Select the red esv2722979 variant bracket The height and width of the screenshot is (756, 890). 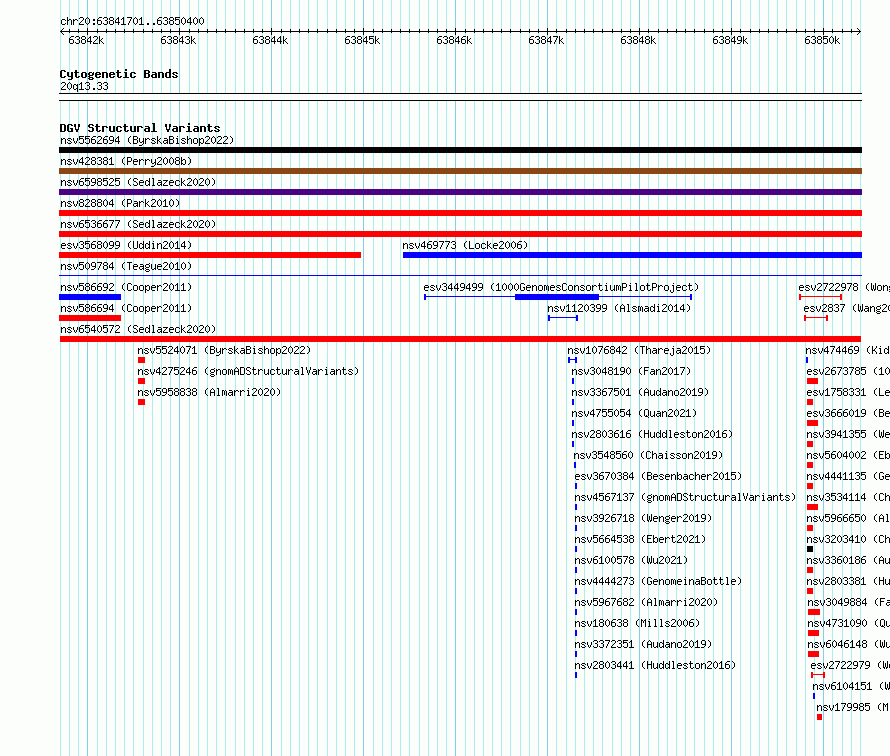[818, 675]
